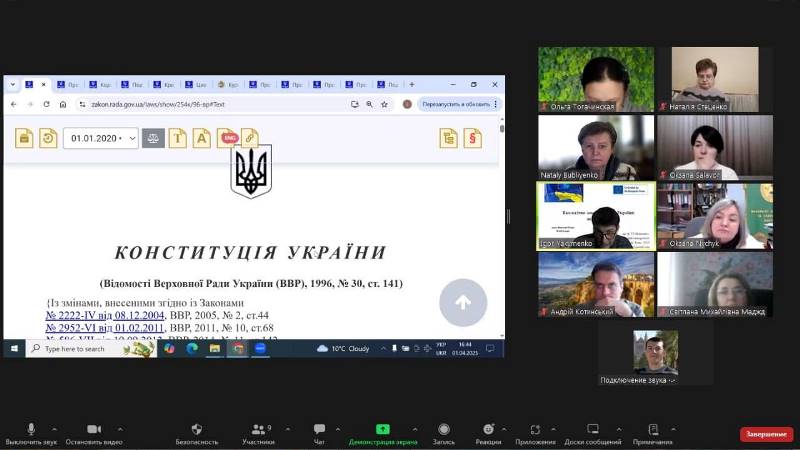This screenshot has width=800, height=450.
Task: Open File Explorer from the taskbar
Action: tap(215, 348)
